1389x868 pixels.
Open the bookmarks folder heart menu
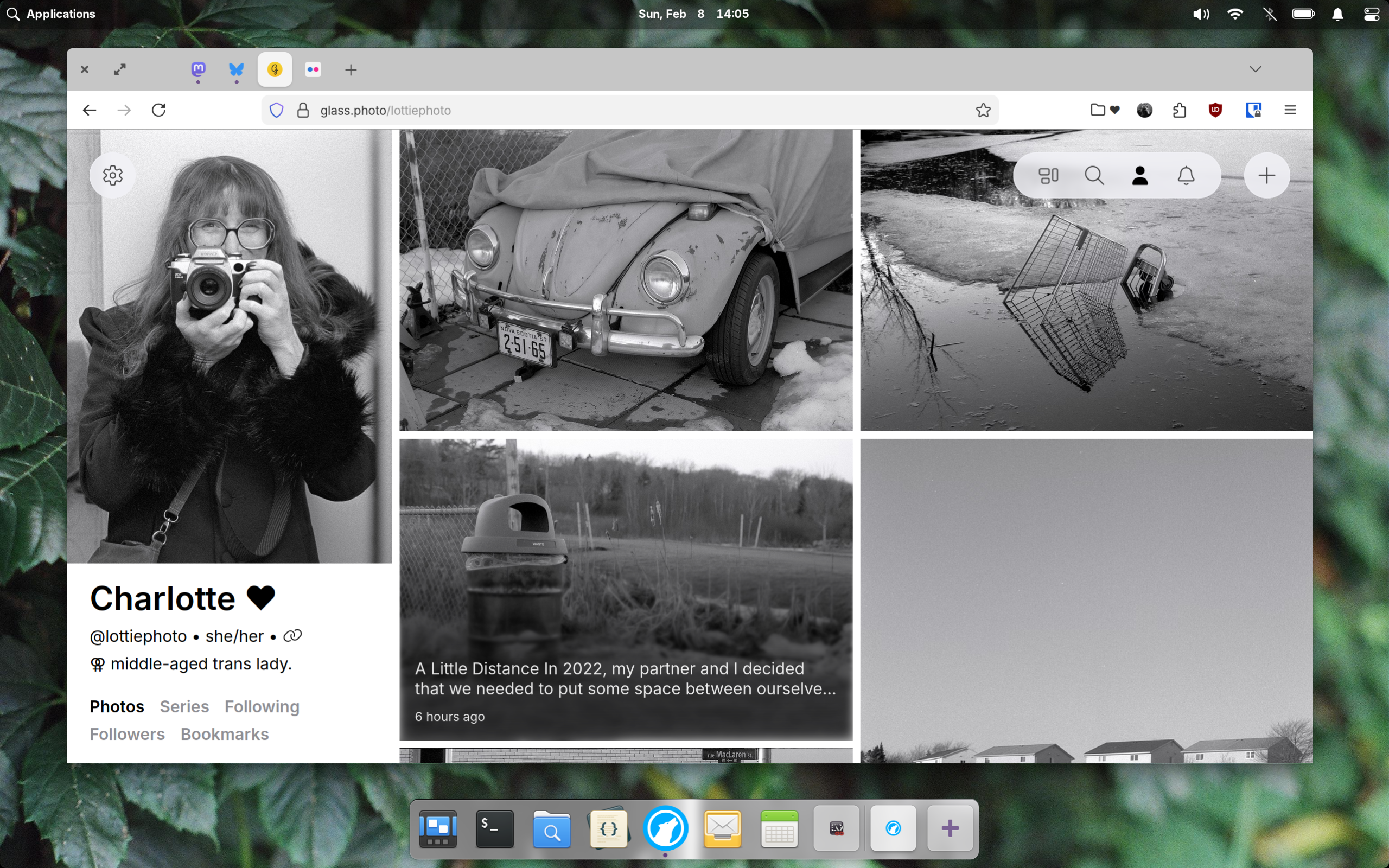pyautogui.click(x=1104, y=110)
